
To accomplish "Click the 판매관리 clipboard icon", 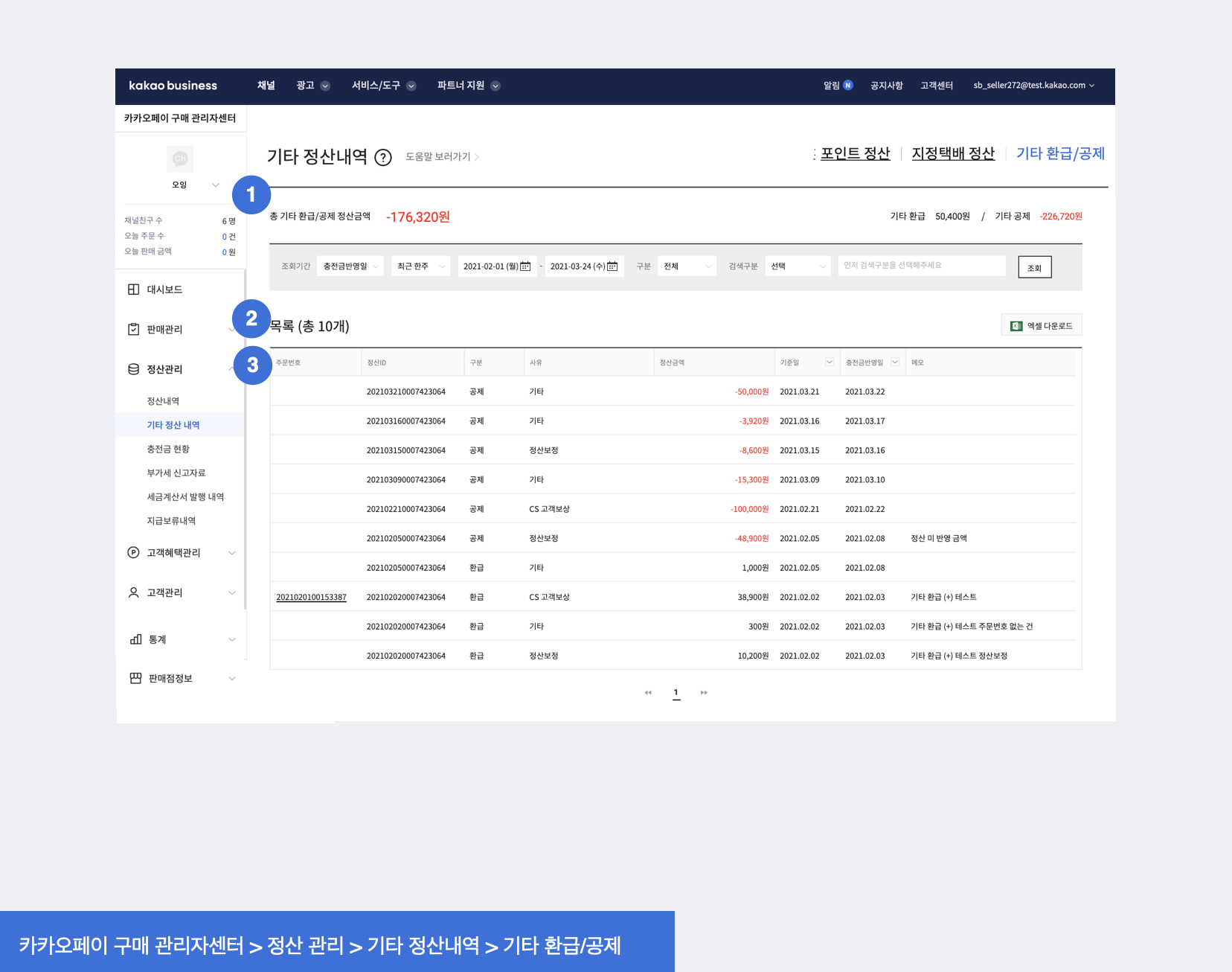I will click(x=134, y=329).
